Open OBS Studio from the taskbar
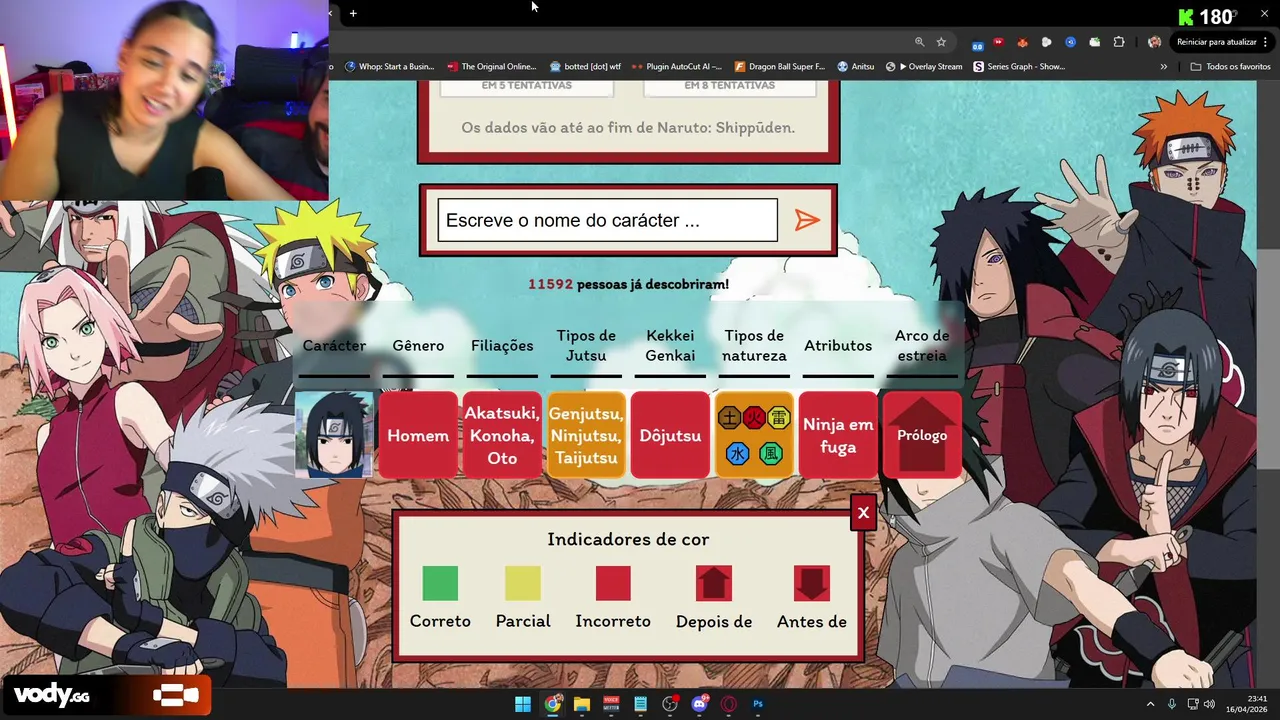The height and width of the screenshot is (720, 1280). (670, 704)
